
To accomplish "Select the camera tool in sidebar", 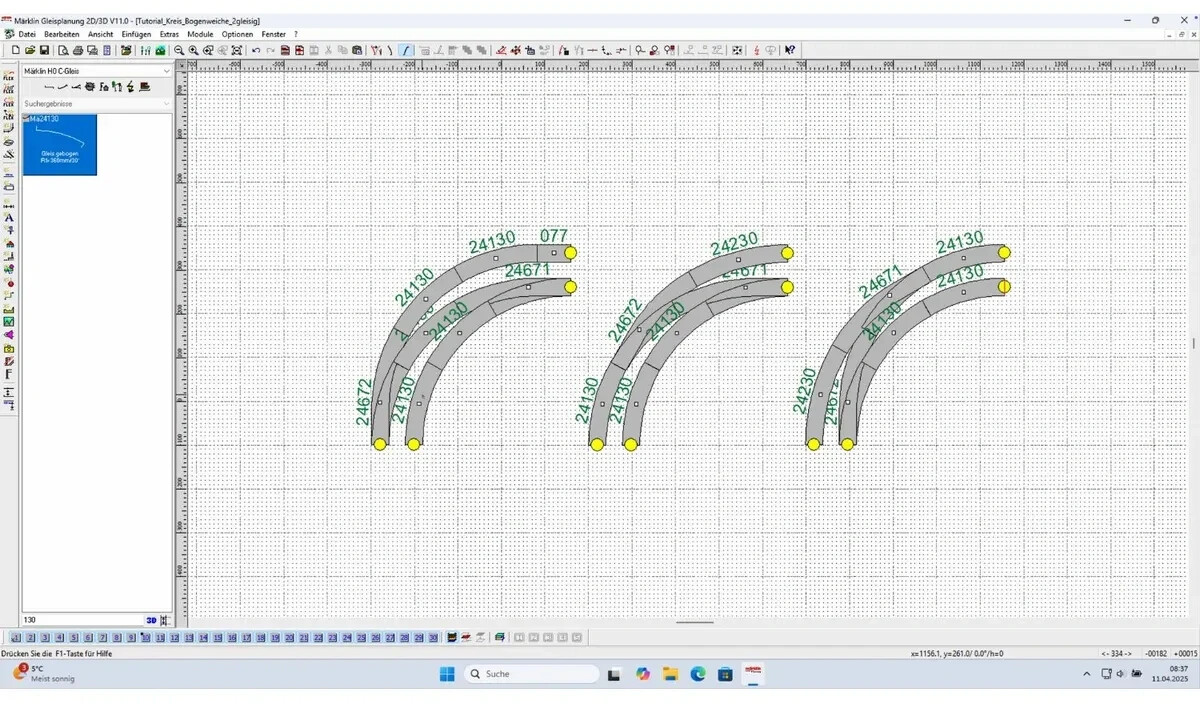I will tap(9, 348).
